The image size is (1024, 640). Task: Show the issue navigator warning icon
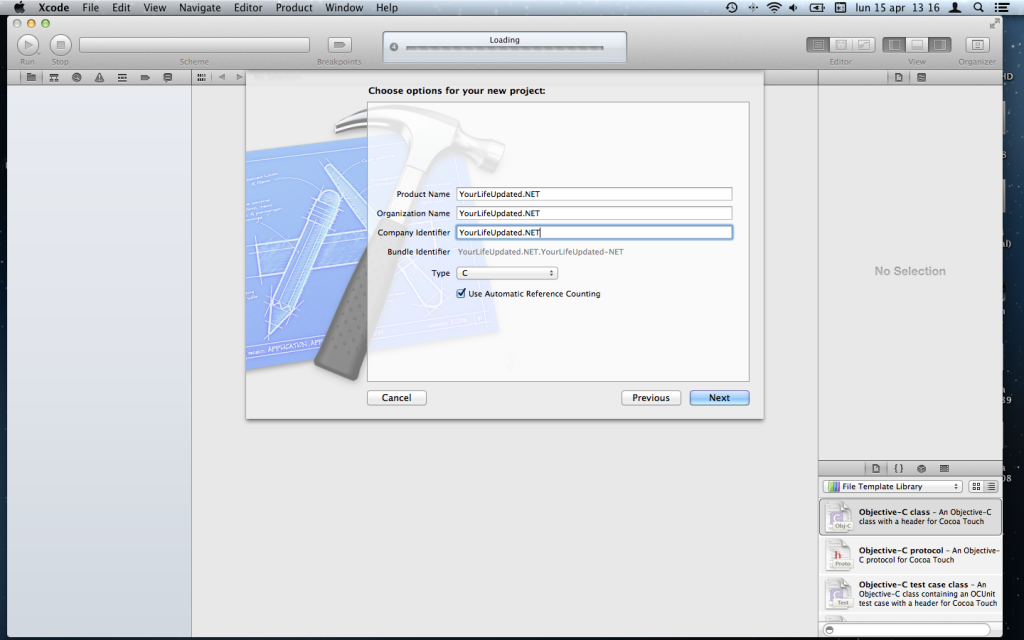click(x=98, y=77)
